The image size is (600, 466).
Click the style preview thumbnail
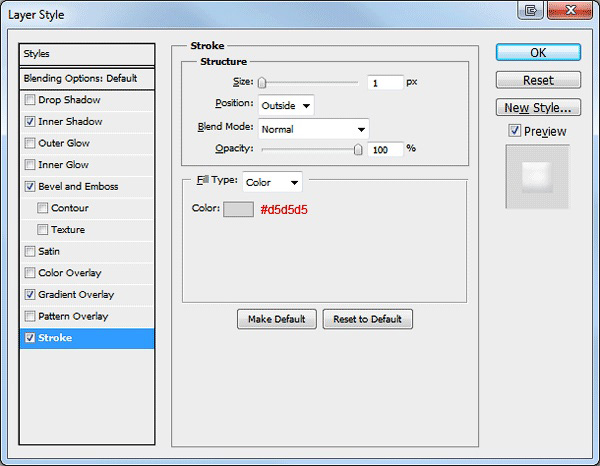point(537,176)
